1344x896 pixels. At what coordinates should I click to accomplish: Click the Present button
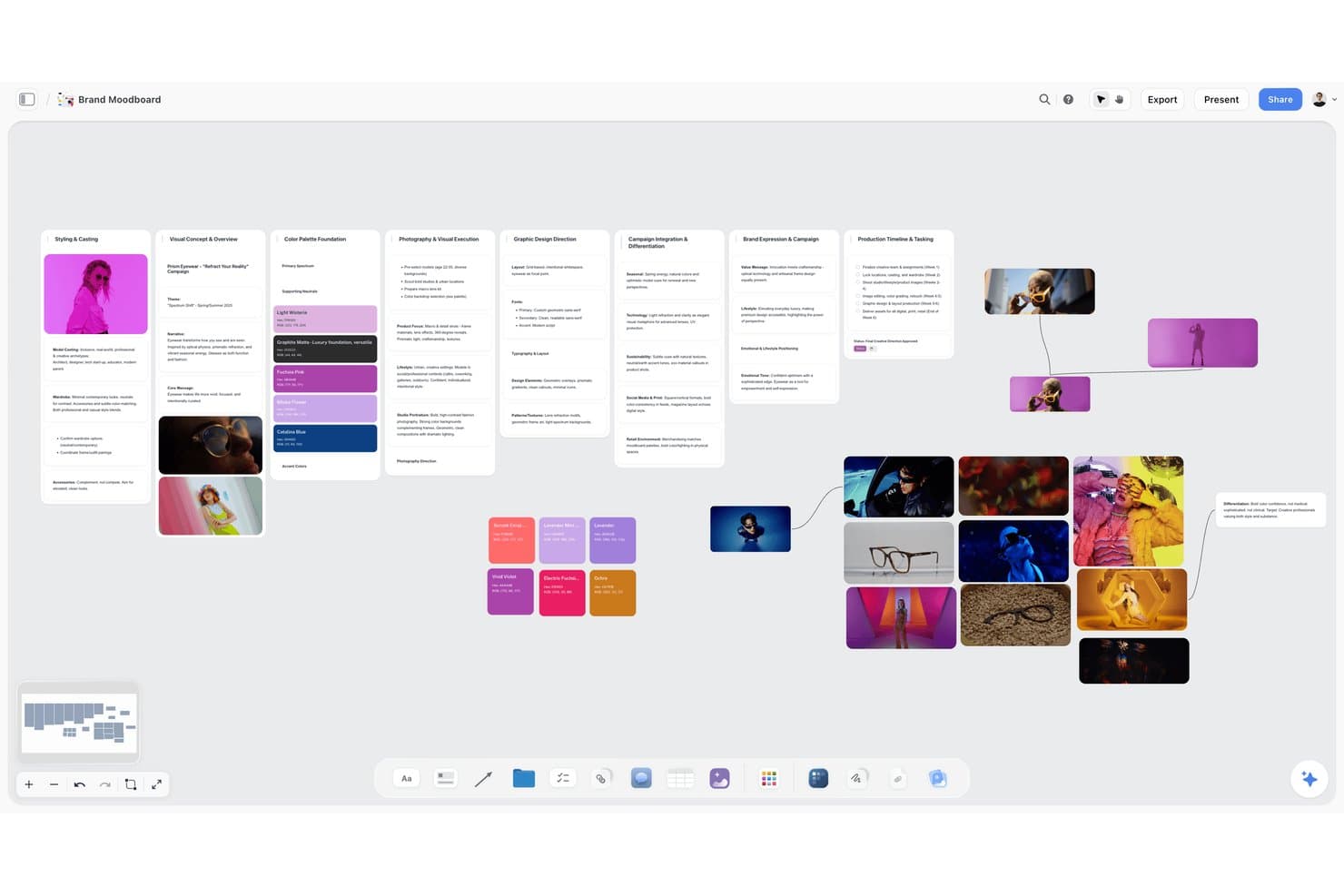(1221, 100)
